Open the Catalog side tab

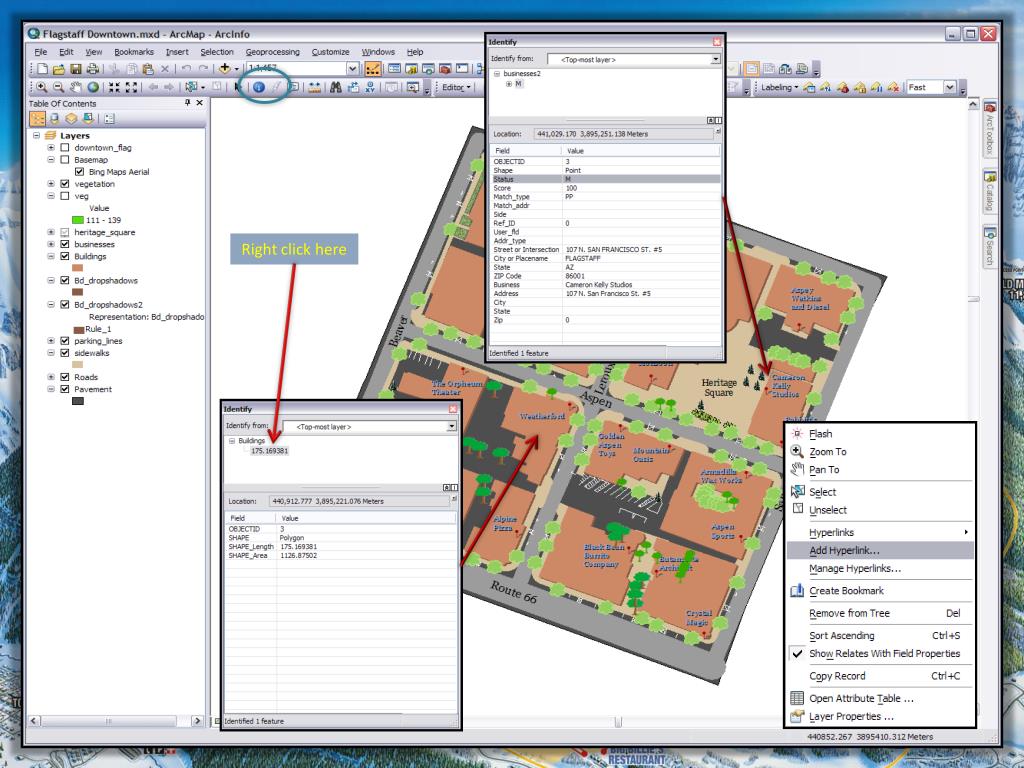pos(990,191)
